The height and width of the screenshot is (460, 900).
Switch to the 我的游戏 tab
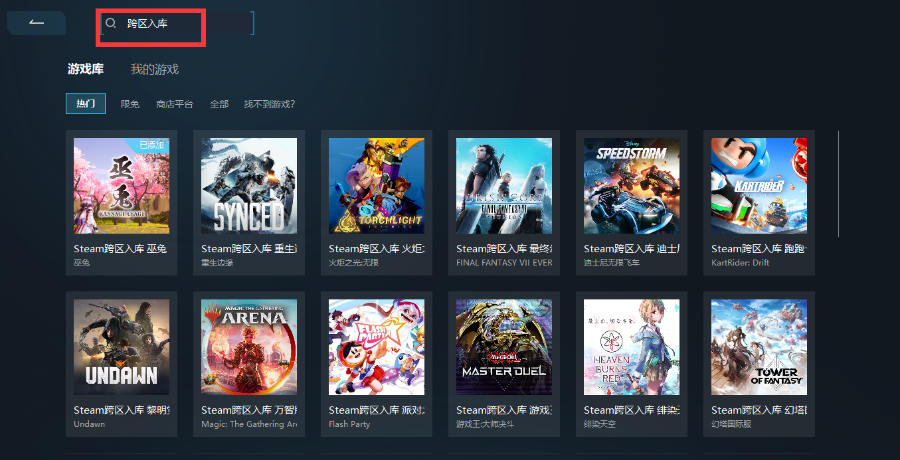[x=154, y=69]
